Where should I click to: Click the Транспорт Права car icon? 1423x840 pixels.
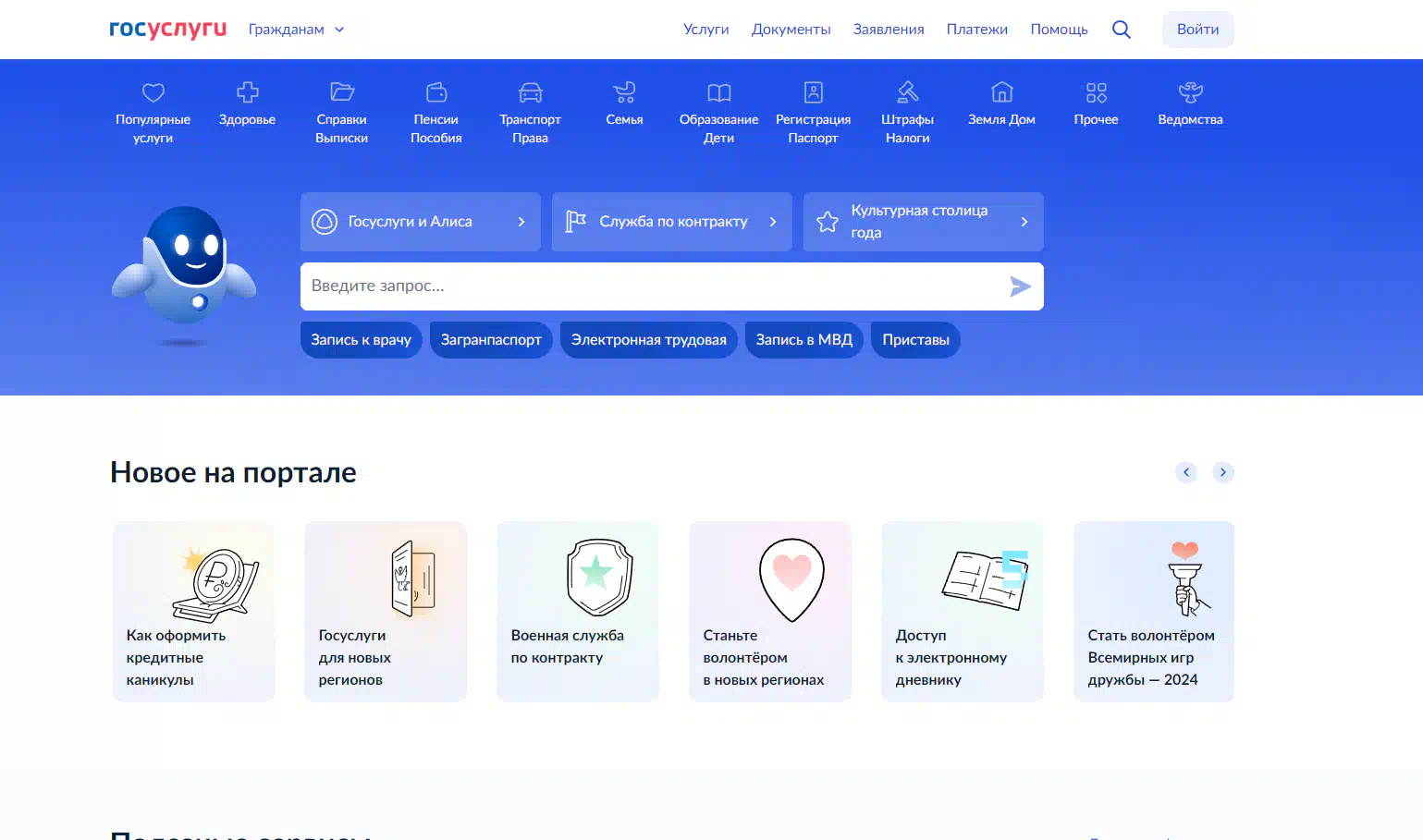coord(530,92)
